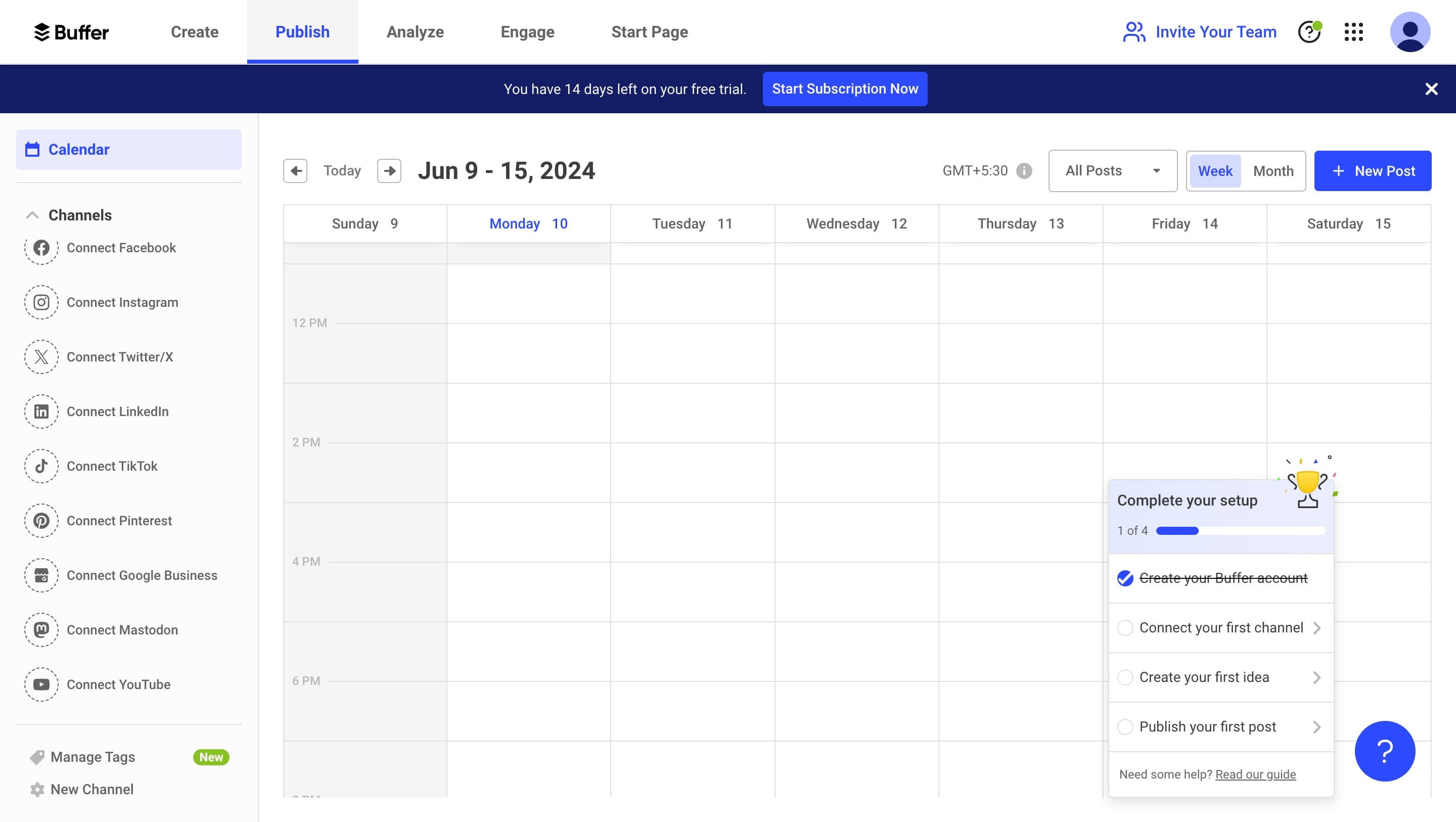Screen dimensions: 1456x822
Task: Click New Channel in sidebar
Action: pos(92,789)
